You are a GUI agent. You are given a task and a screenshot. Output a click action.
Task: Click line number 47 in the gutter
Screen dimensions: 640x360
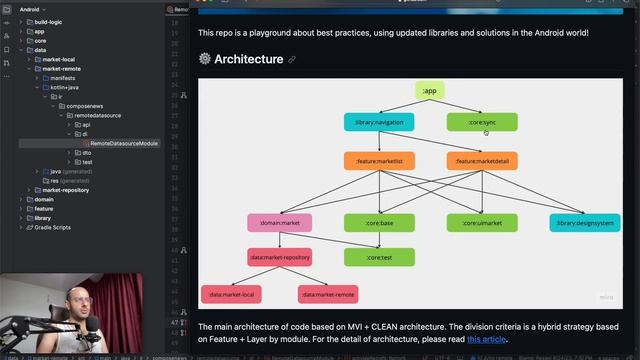click(174, 322)
